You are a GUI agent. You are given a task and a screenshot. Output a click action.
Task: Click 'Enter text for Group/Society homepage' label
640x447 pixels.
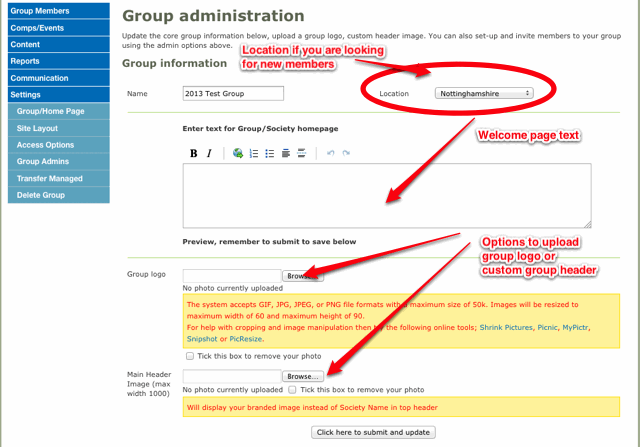click(260, 129)
